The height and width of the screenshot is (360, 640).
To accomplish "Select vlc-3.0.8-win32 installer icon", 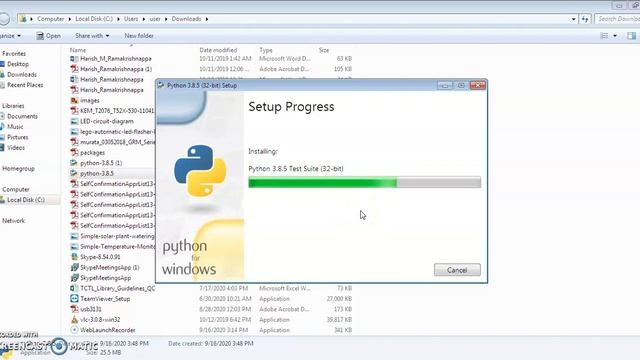I will [74, 320].
